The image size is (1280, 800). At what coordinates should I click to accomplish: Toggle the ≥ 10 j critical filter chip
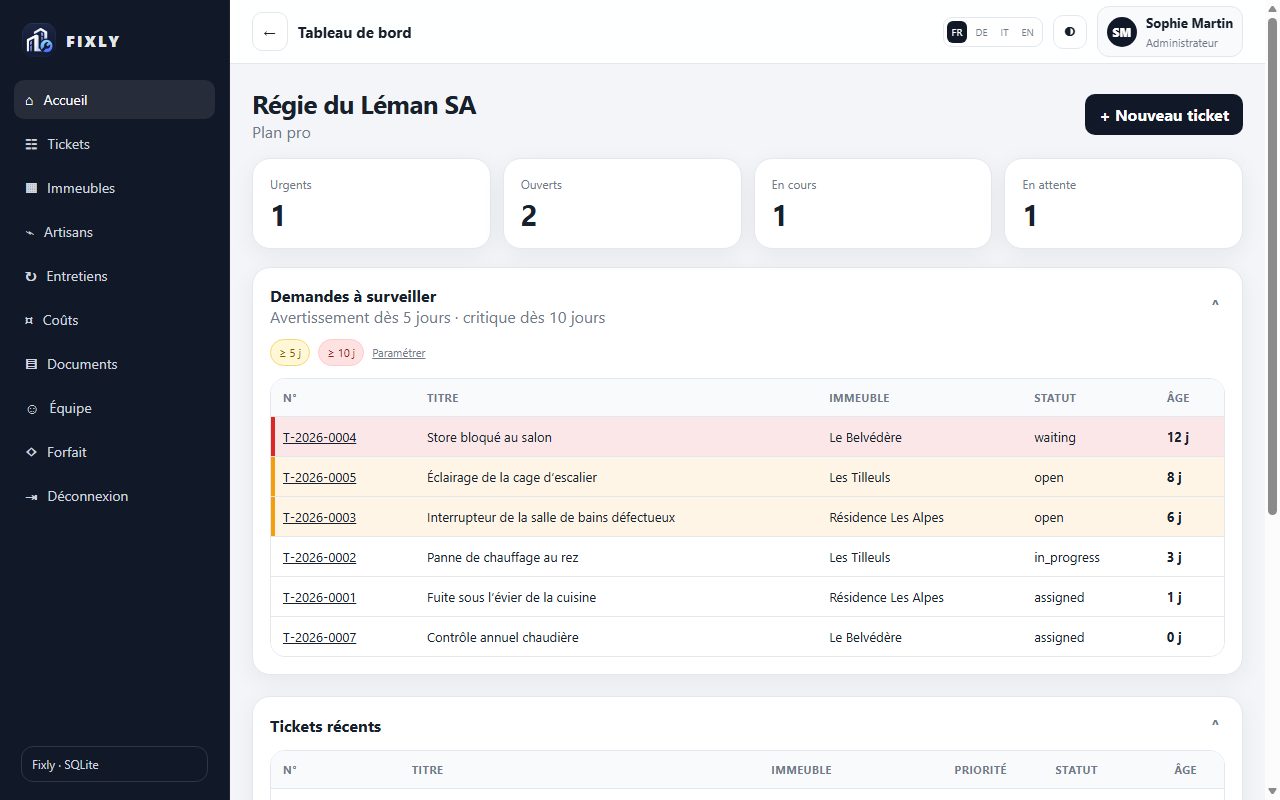(x=341, y=353)
